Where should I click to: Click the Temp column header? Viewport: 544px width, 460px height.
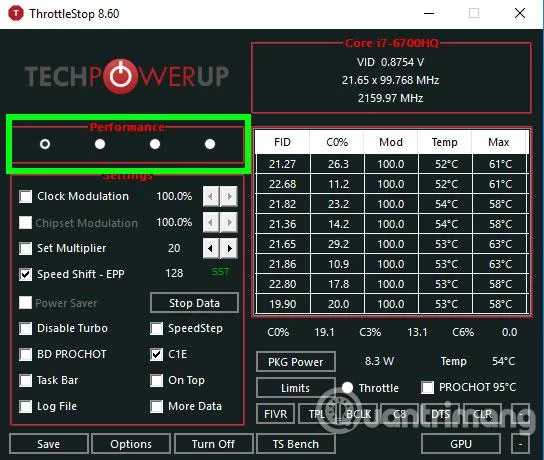point(445,142)
